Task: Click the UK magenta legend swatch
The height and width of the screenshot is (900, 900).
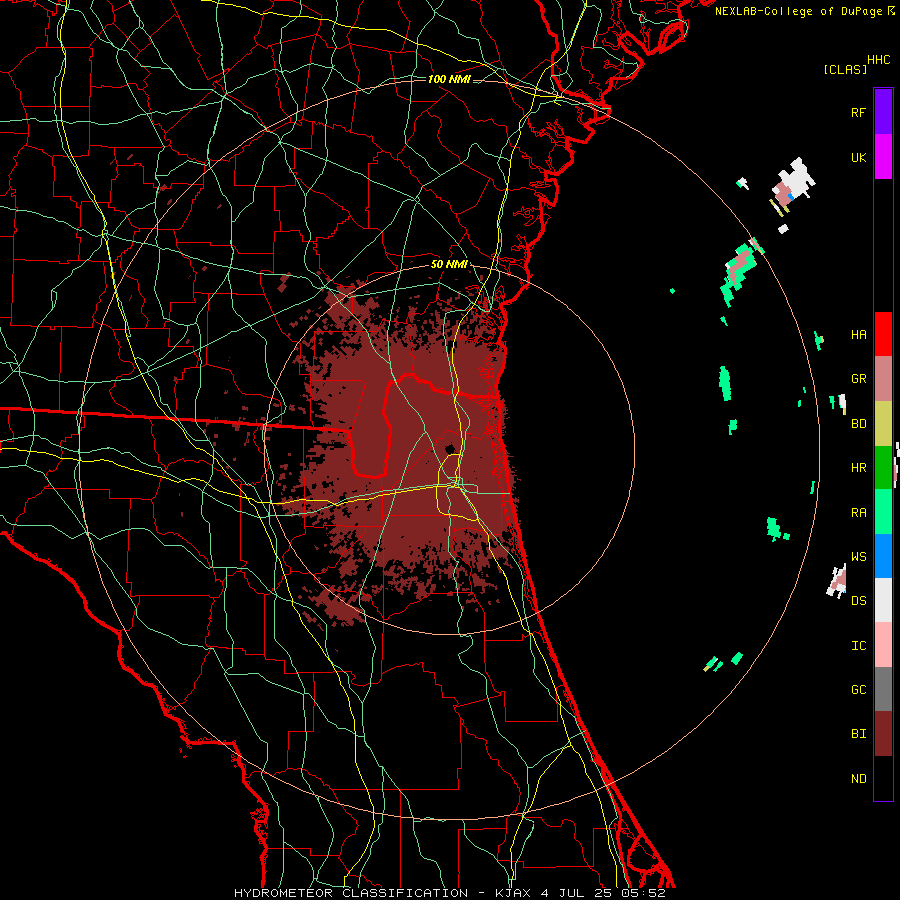Action: (x=883, y=157)
